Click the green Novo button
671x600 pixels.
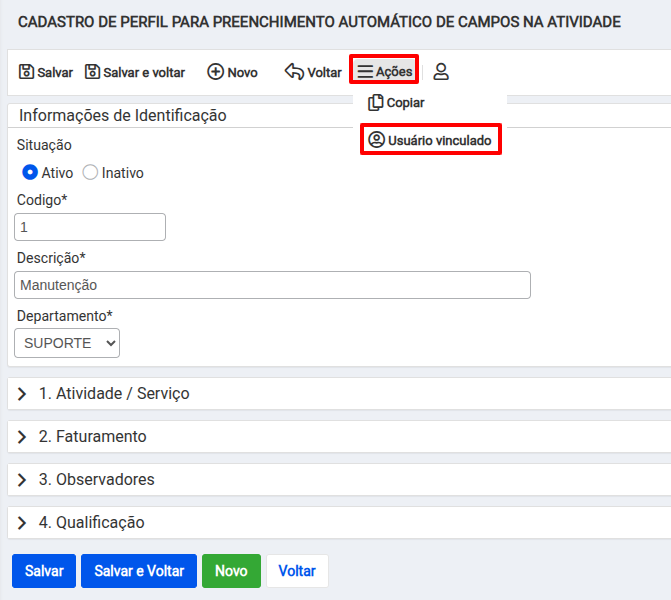coord(231,571)
